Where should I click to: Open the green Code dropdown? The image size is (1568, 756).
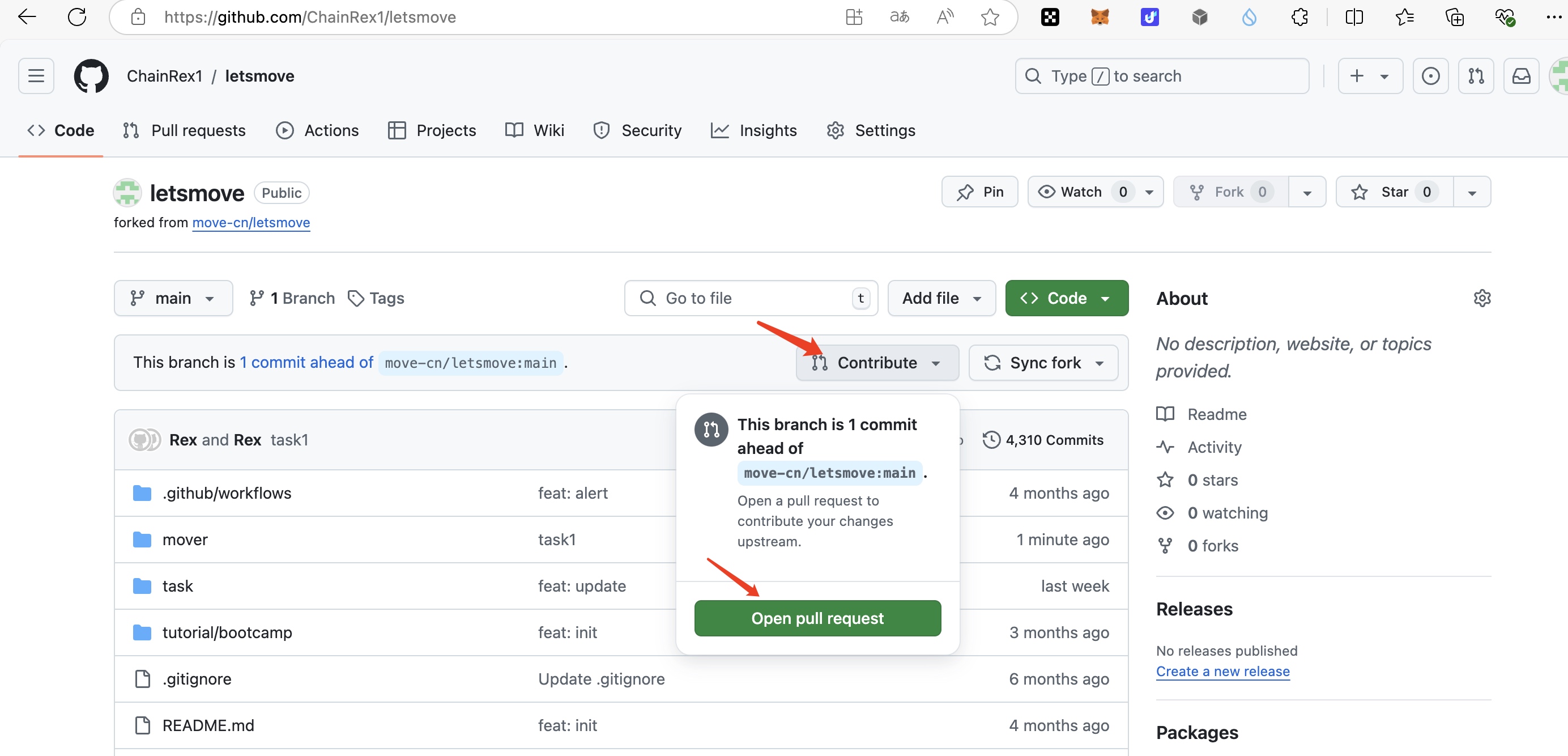[x=1067, y=298]
